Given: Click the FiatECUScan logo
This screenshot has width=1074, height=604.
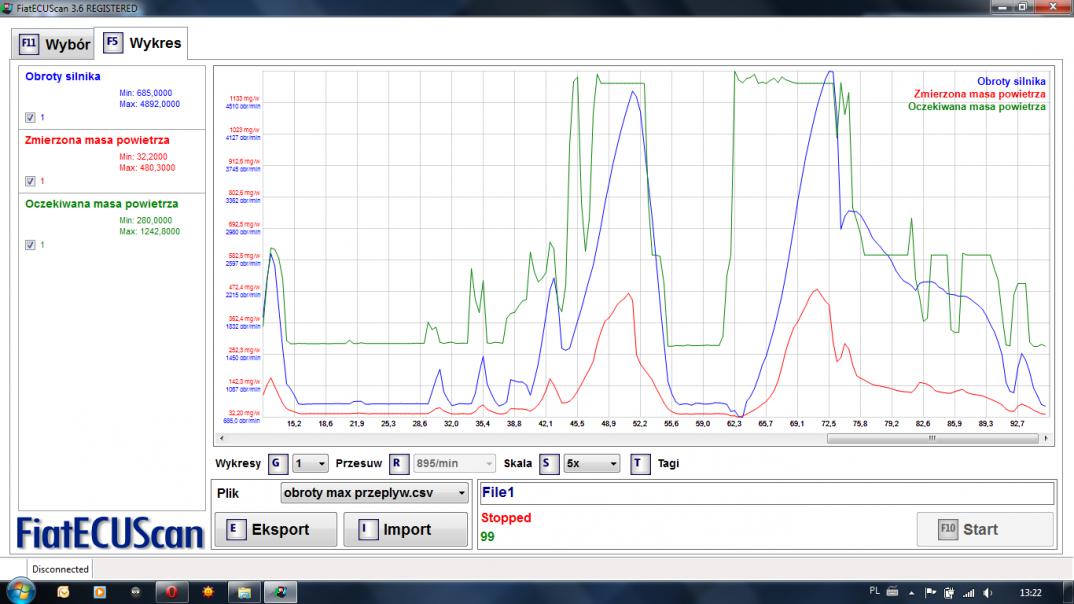Looking at the screenshot, I should point(110,533).
